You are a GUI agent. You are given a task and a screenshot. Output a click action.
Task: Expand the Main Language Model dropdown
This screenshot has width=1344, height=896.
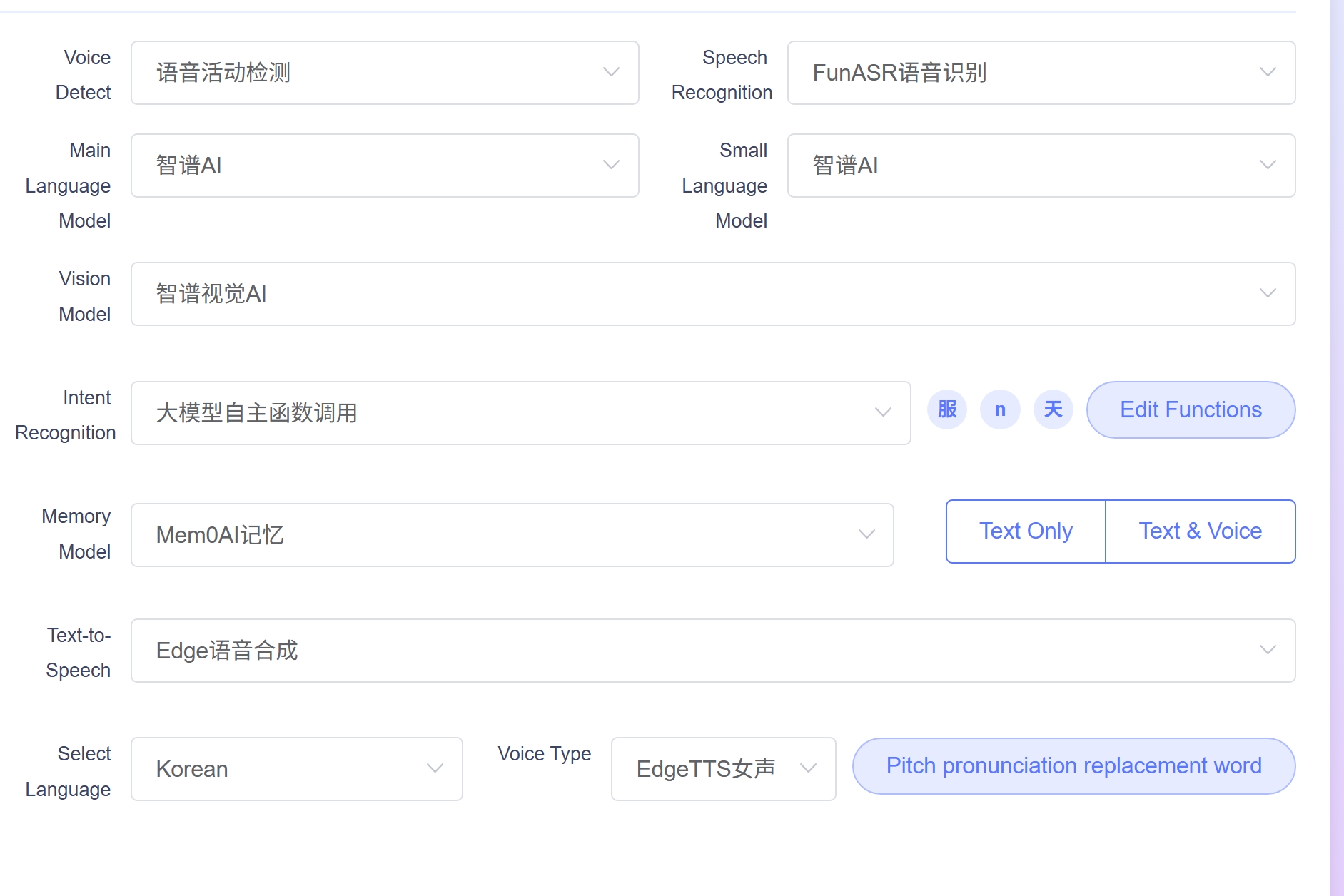tap(385, 166)
